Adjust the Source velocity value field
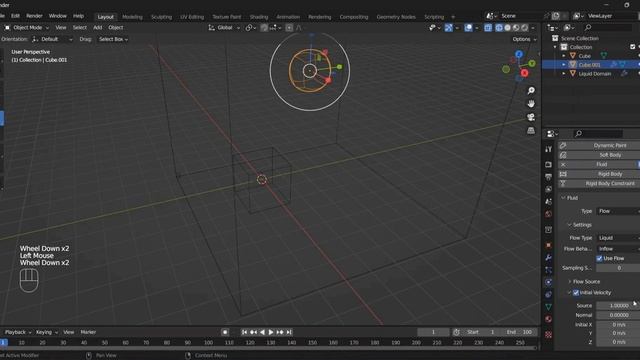 618,306
